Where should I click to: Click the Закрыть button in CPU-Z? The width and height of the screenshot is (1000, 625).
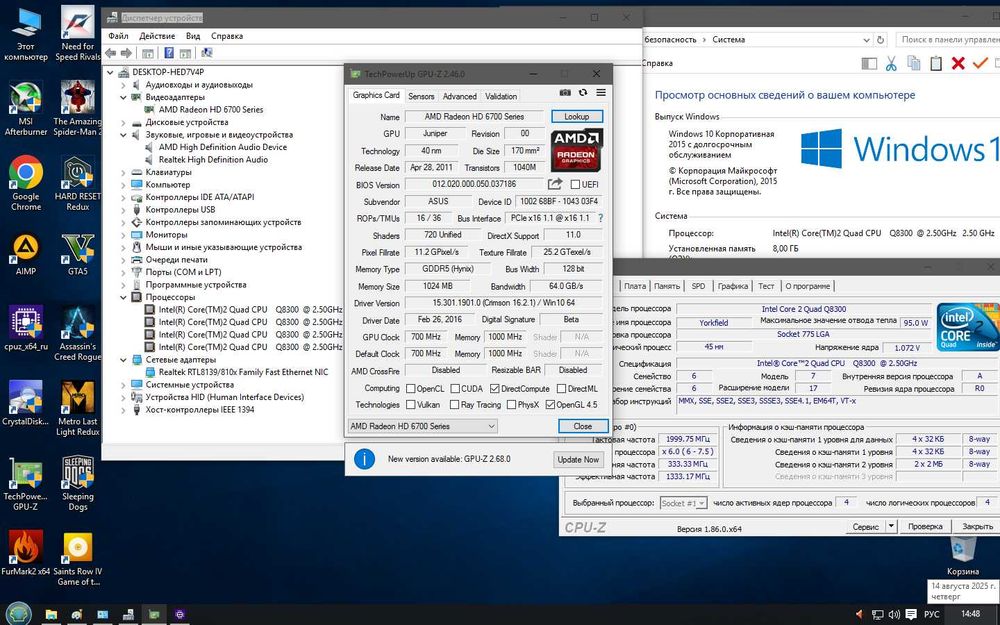pos(977,527)
